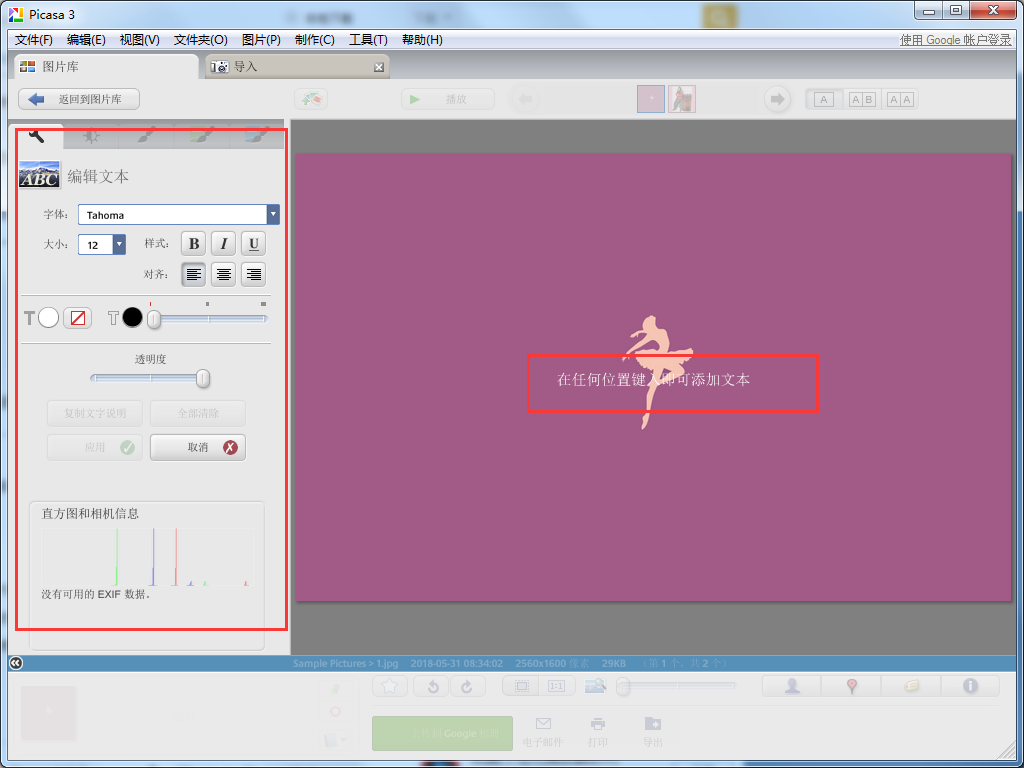The width and height of the screenshot is (1024, 768).
Task: Cancel text editing with 取消 button
Action: click(197, 447)
